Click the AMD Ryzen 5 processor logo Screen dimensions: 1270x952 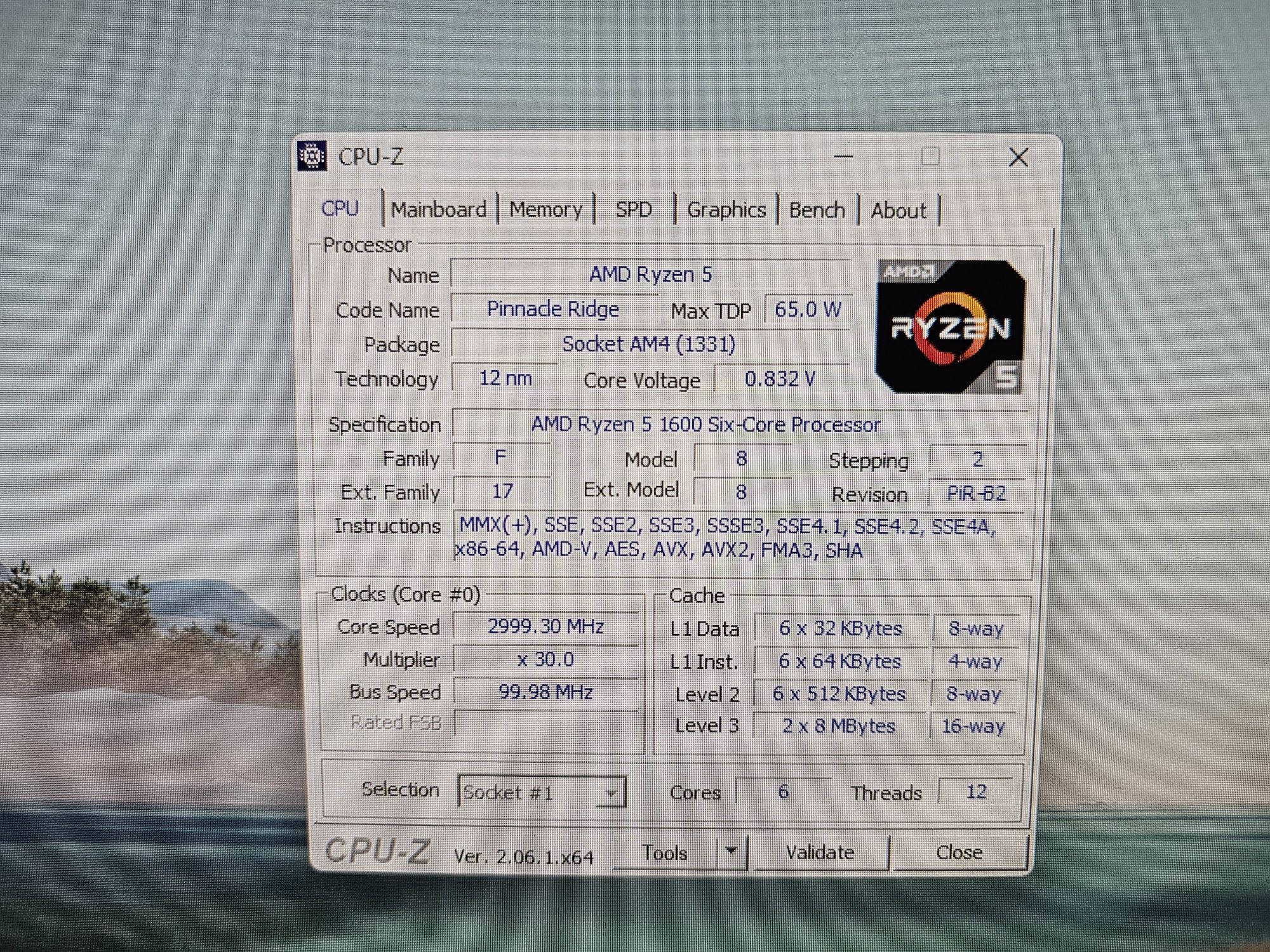click(x=950, y=327)
